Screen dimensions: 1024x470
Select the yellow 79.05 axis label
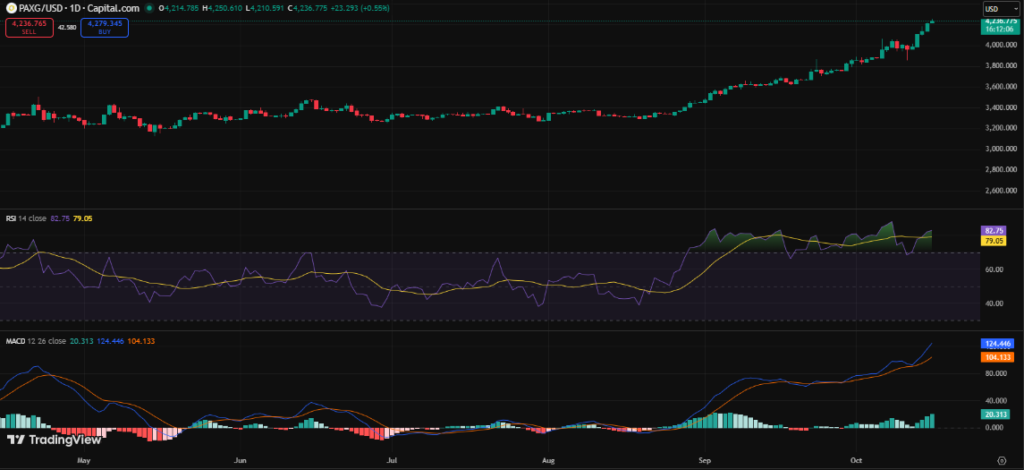pos(992,240)
